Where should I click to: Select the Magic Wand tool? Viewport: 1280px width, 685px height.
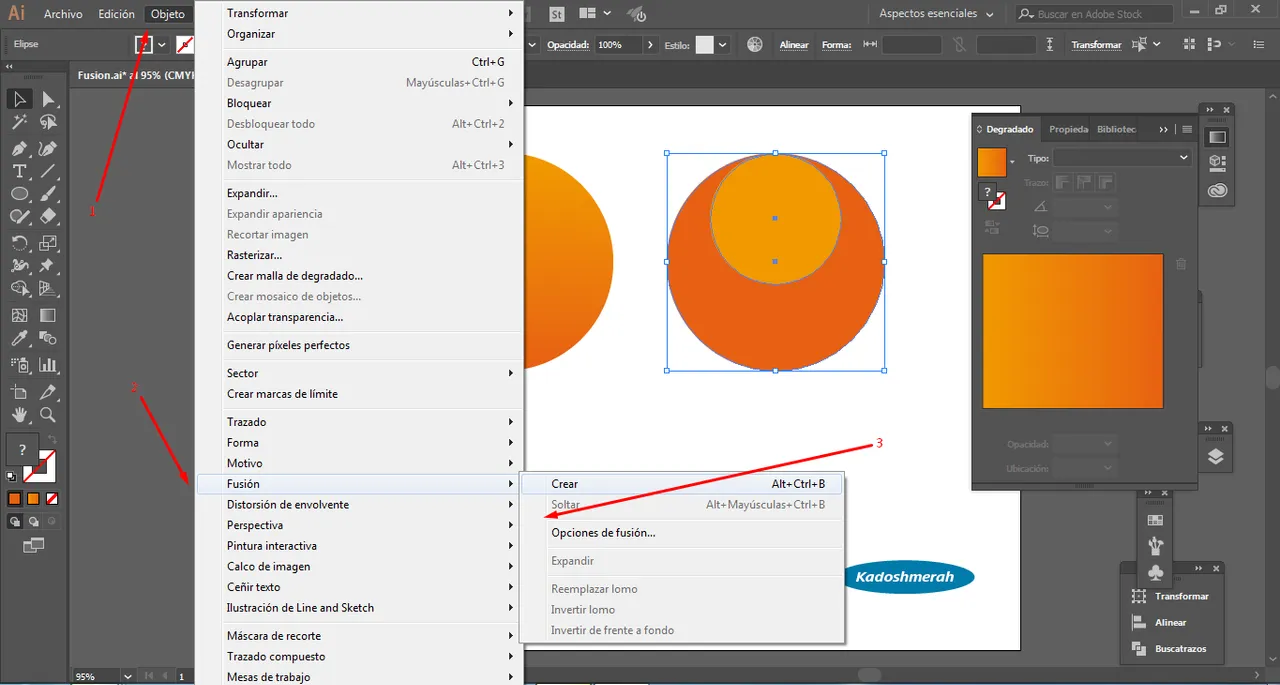[x=19, y=123]
